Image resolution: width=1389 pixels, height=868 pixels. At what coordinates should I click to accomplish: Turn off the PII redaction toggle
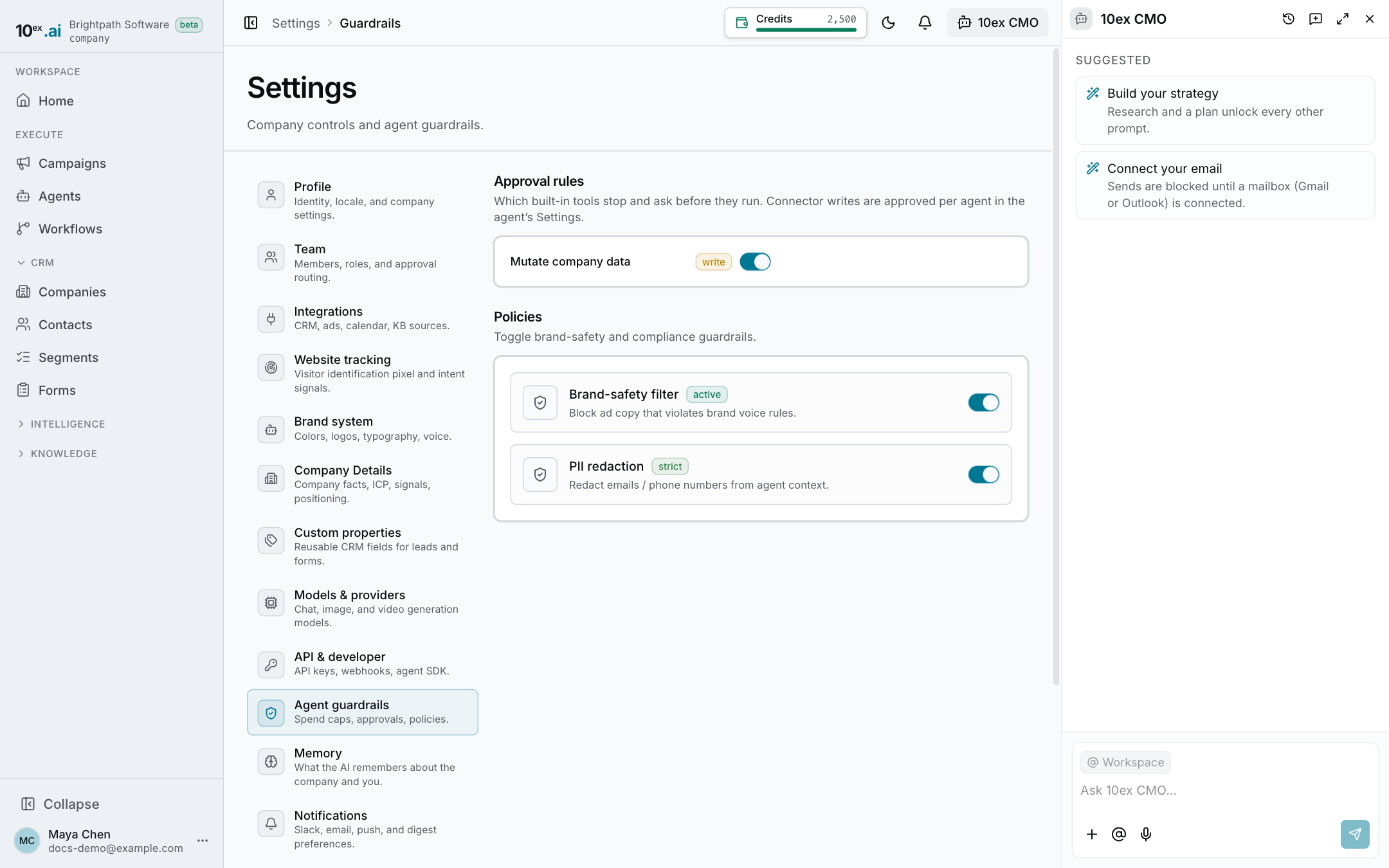983,475
